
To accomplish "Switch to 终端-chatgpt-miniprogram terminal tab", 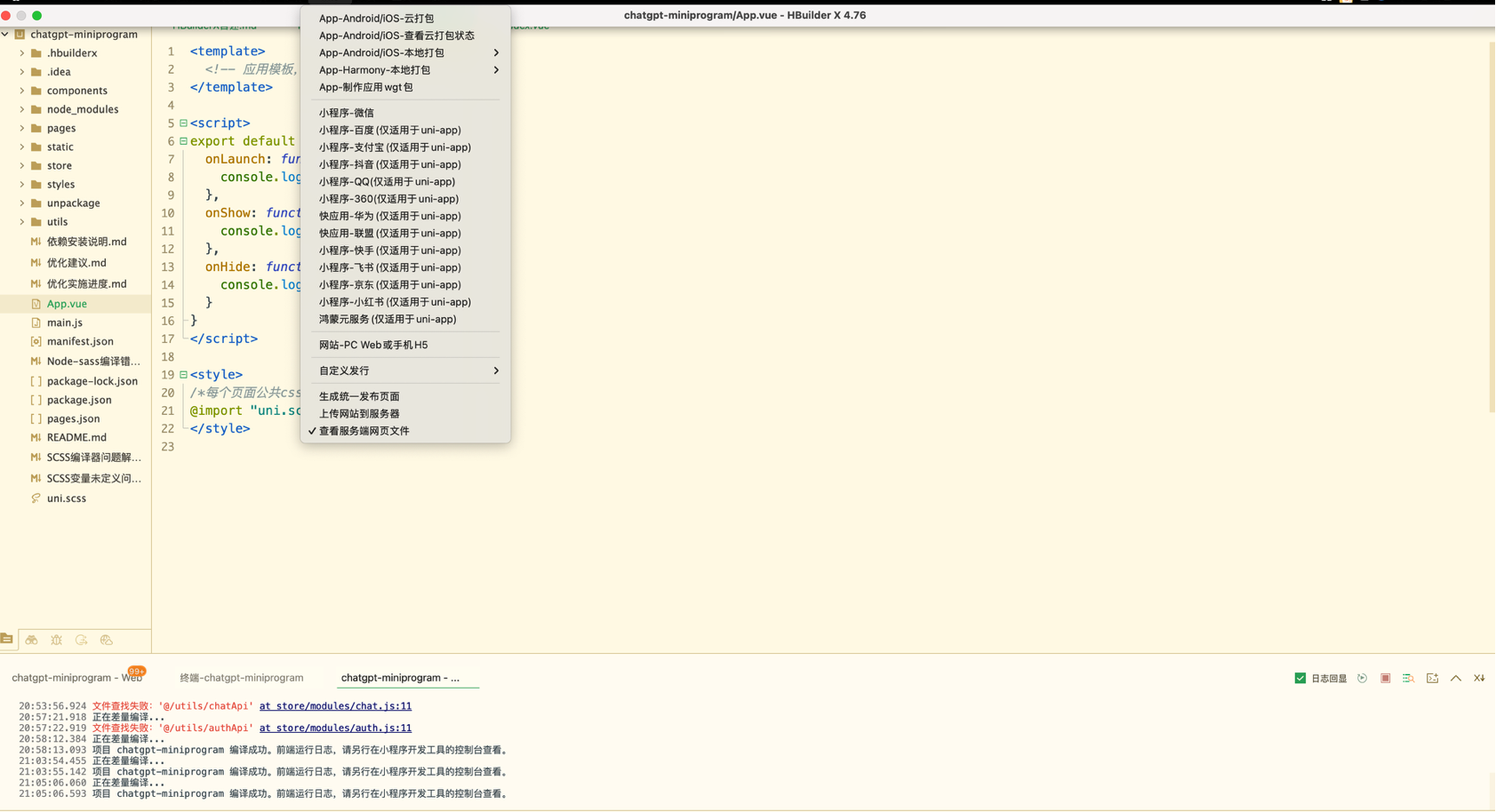I will [x=243, y=680].
